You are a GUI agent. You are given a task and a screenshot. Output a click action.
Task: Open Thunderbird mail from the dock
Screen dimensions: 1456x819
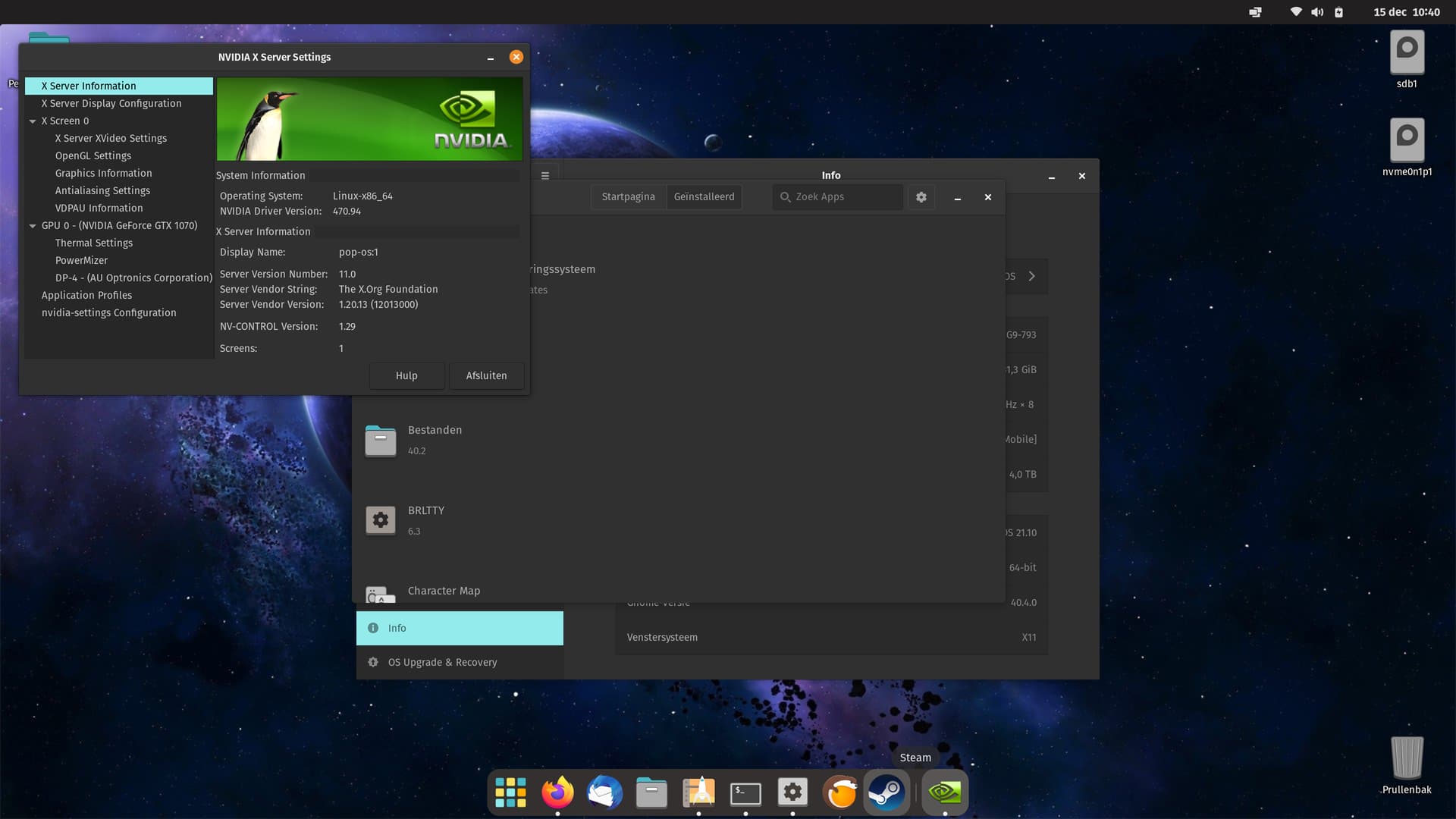pyautogui.click(x=604, y=792)
